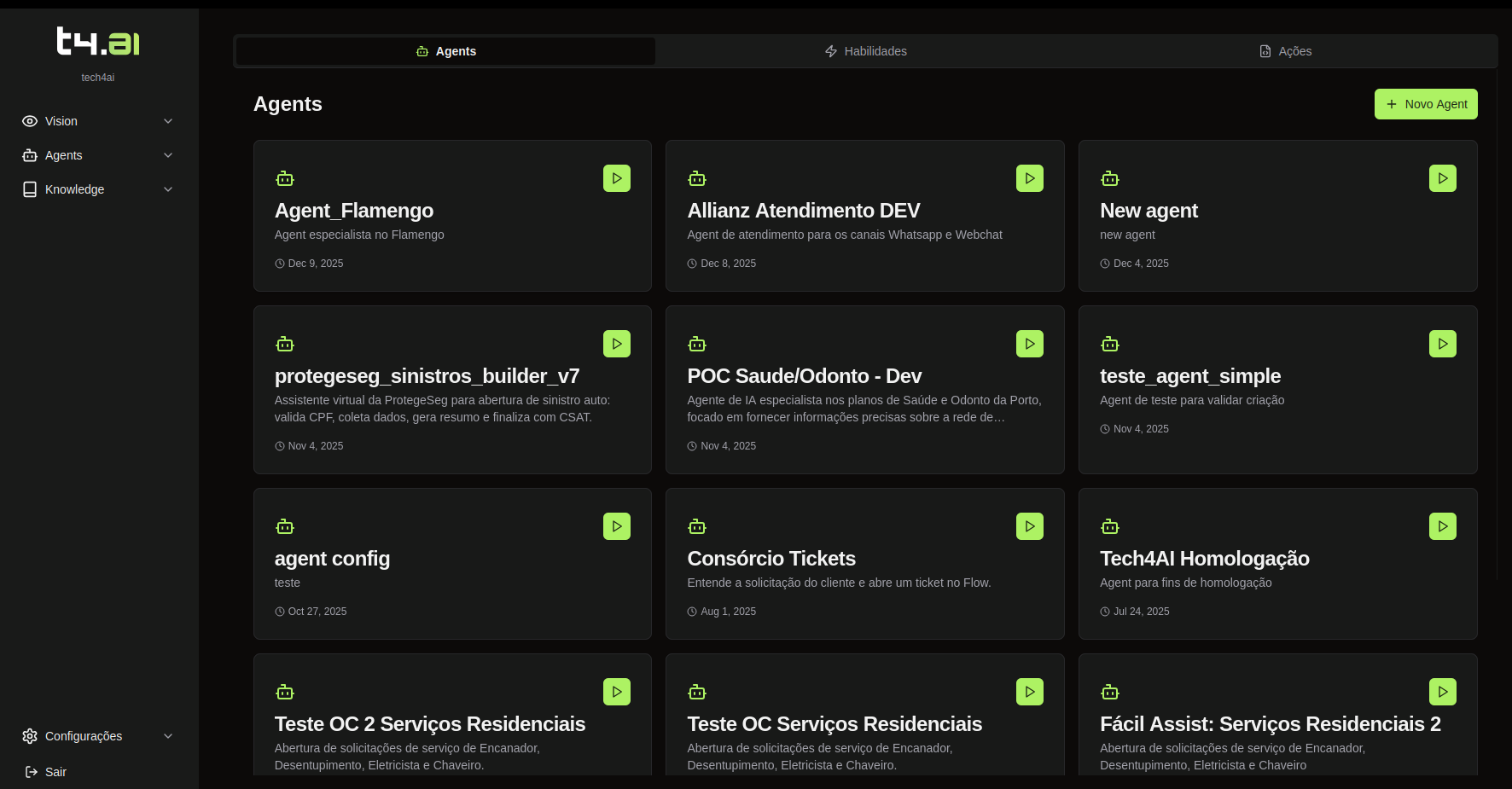
Task: Switch to the Habilidades tab
Action: 865,51
